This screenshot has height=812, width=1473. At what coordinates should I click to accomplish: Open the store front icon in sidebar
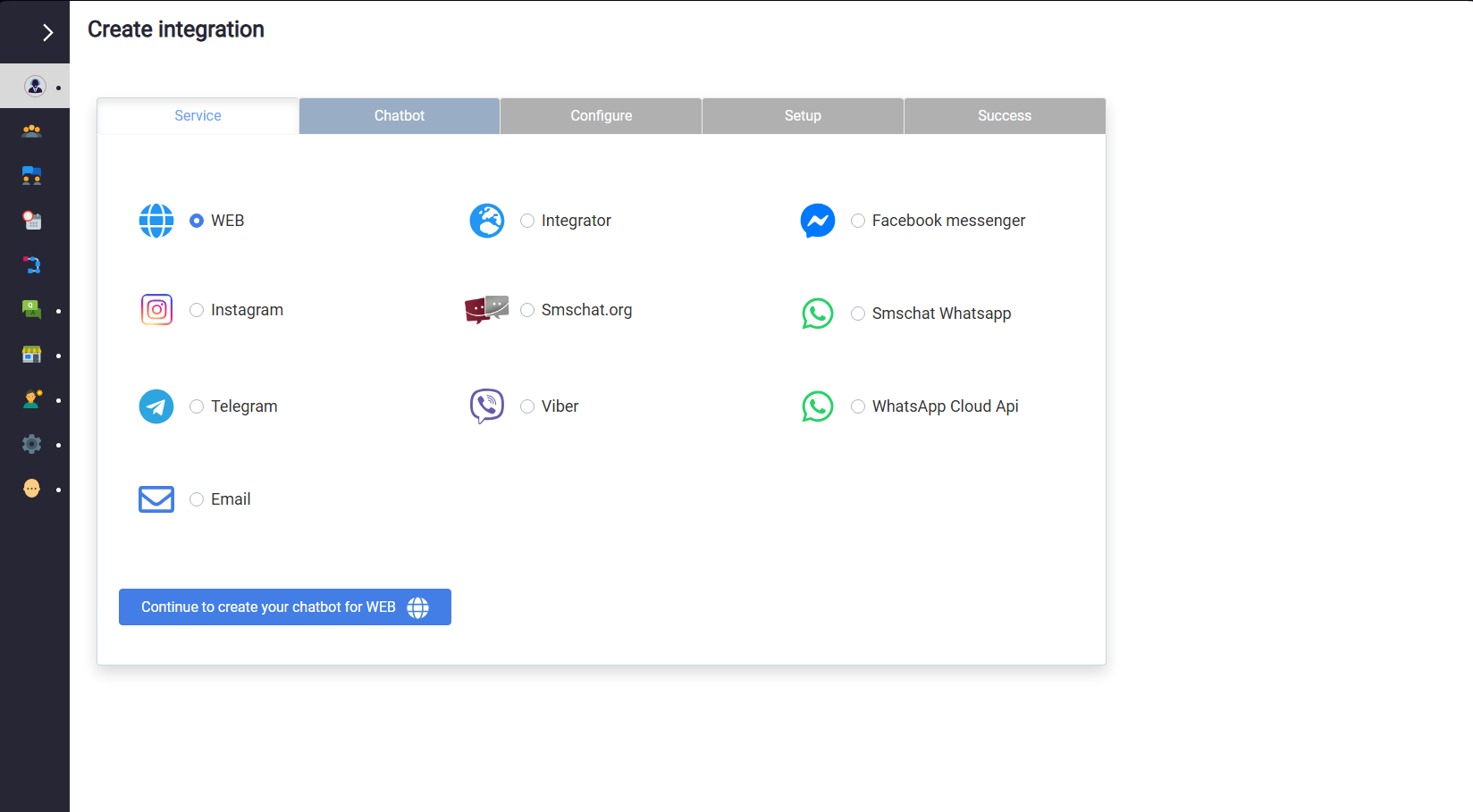click(32, 355)
